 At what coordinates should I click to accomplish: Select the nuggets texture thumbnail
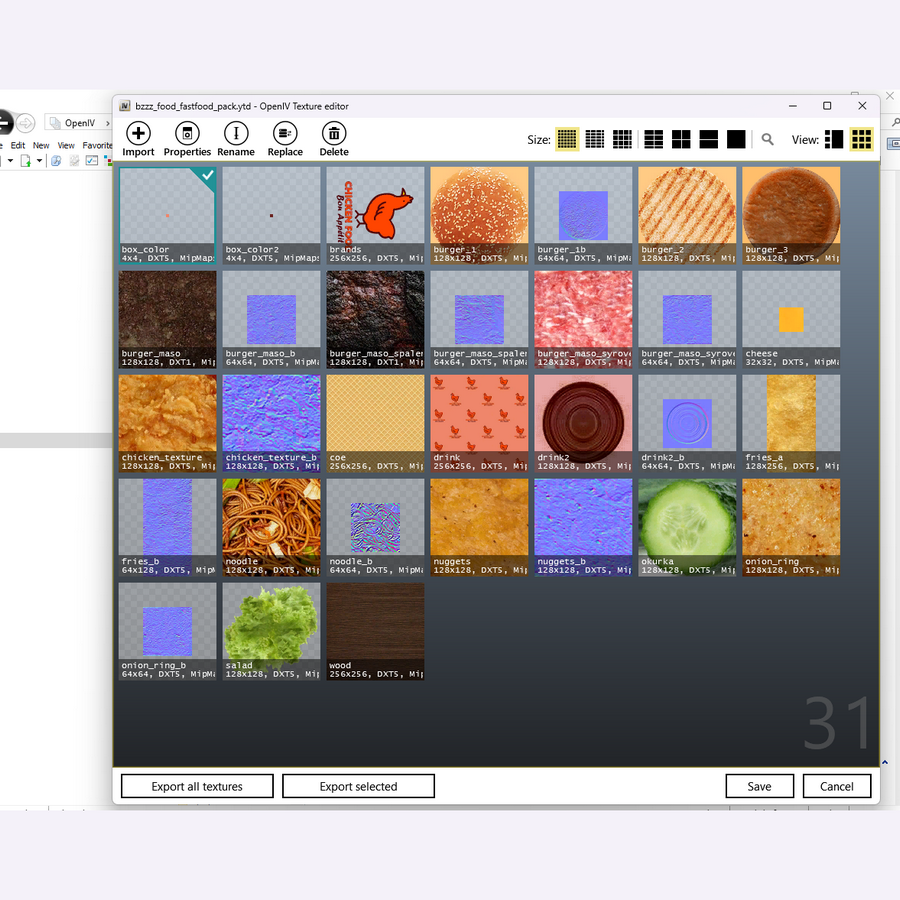[479, 527]
